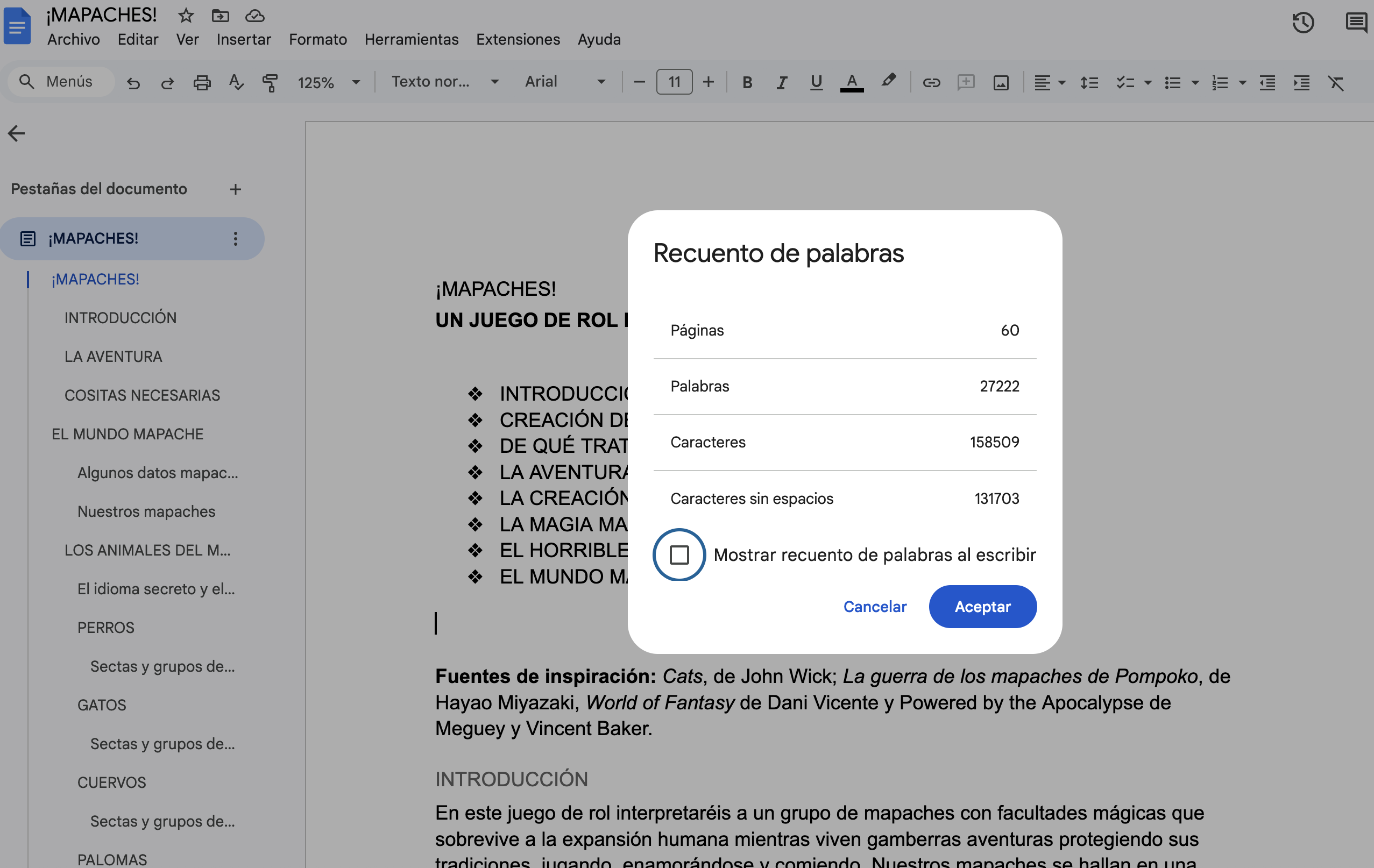The width and height of the screenshot is (1374, 868).
Task: Click the line spacing icon
Action: point(1089,83)
